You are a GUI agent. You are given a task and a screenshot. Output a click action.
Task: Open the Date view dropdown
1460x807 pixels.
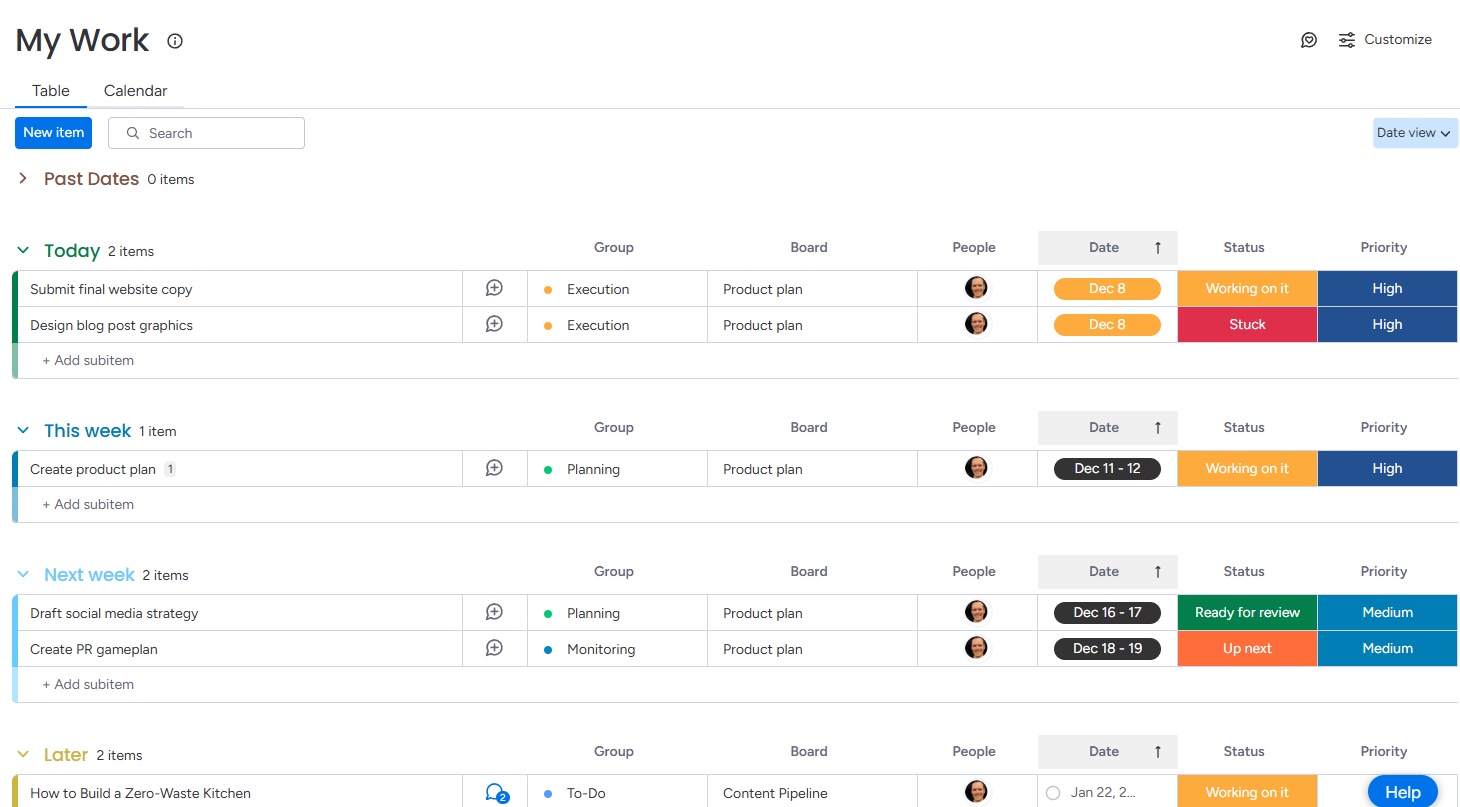point(1415,132)
